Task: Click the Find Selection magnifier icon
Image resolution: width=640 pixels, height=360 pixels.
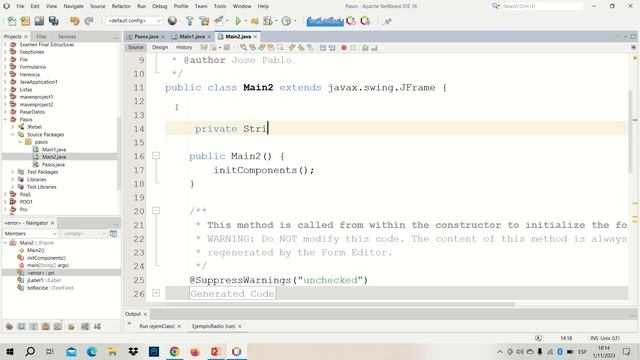Action: point(243,48)
